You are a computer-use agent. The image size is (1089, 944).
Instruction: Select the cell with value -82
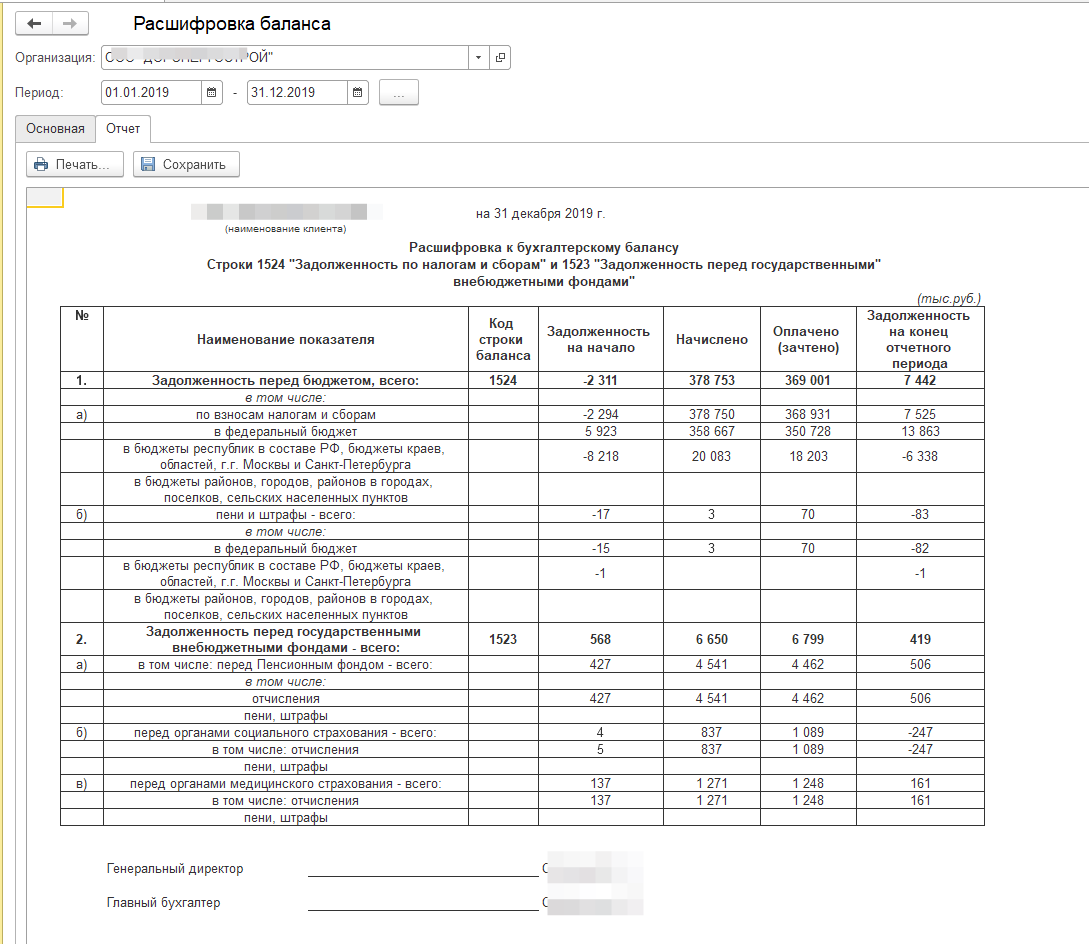point(920,548)
